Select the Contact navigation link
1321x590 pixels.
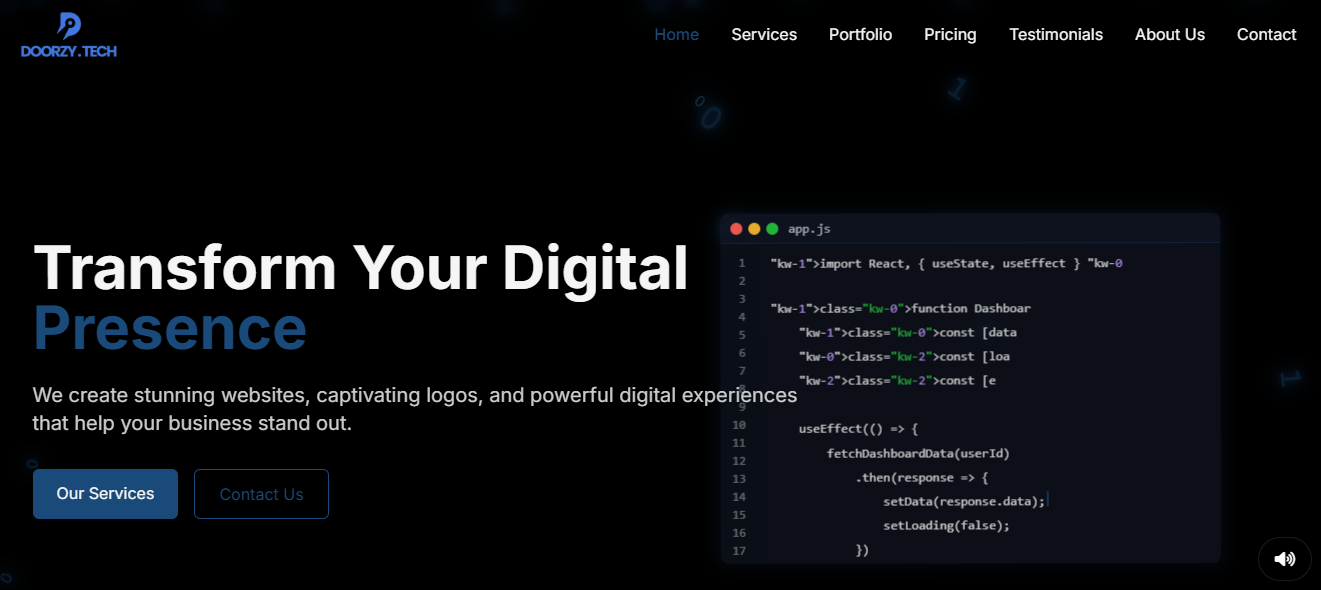coord(1266,34)
